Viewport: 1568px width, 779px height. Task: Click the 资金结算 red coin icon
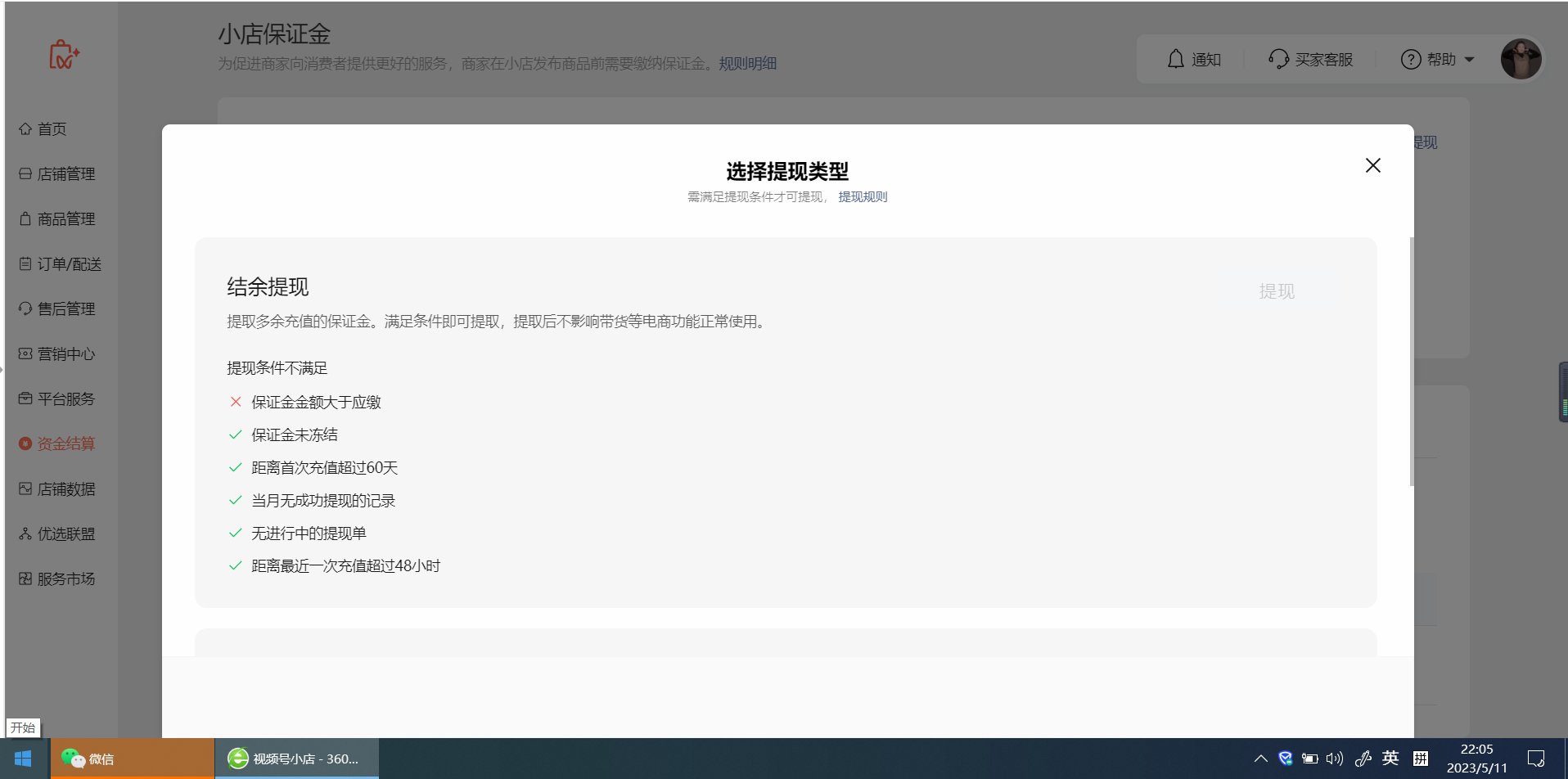coord(25,444)
